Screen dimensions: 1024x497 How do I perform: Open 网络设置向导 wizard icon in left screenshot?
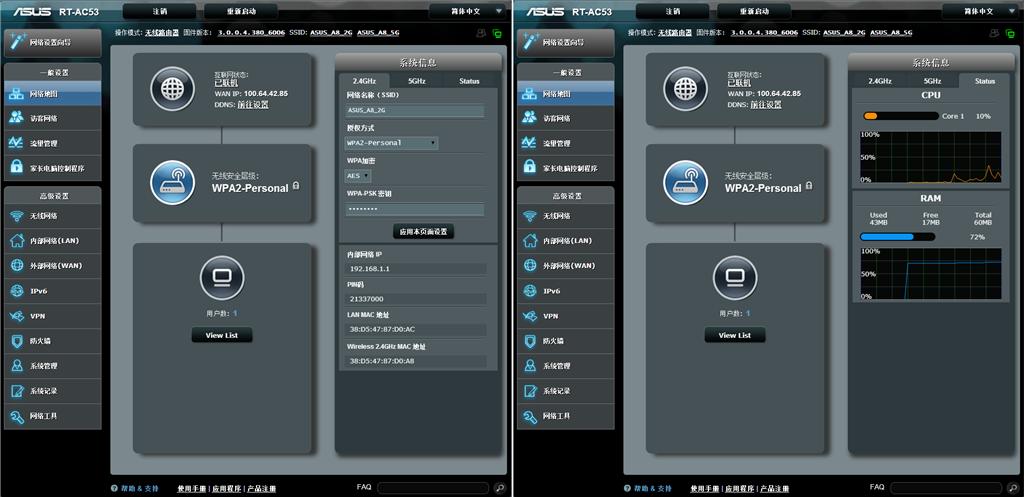17,42
